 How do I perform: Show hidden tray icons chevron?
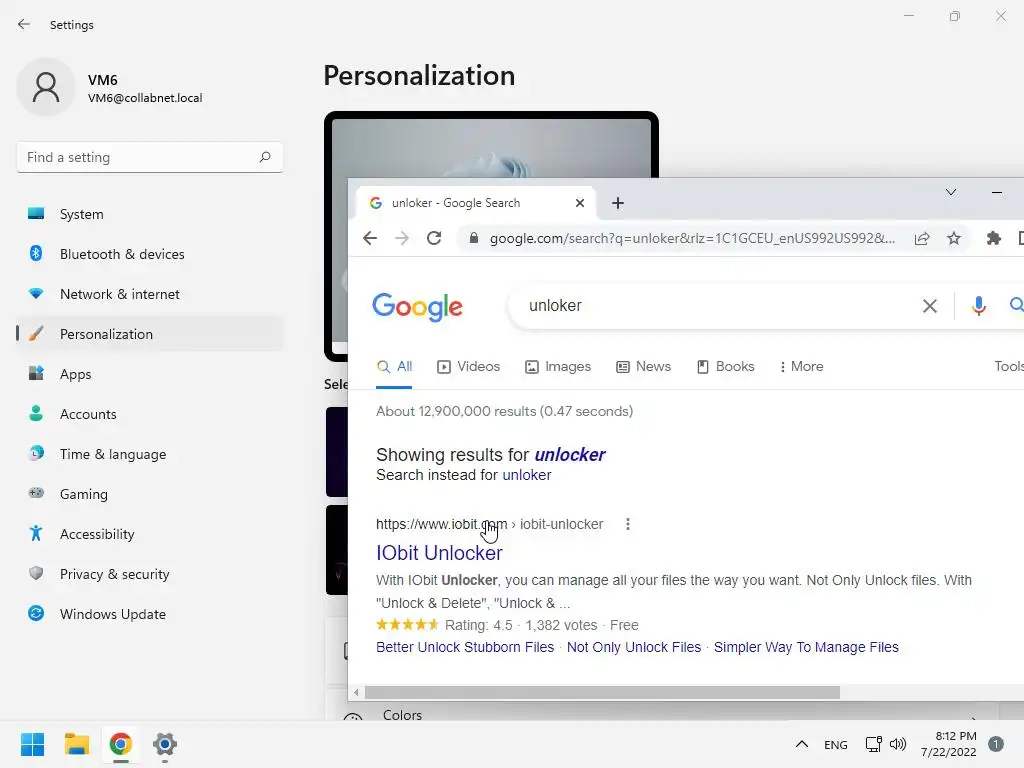(x=801, y=744)
